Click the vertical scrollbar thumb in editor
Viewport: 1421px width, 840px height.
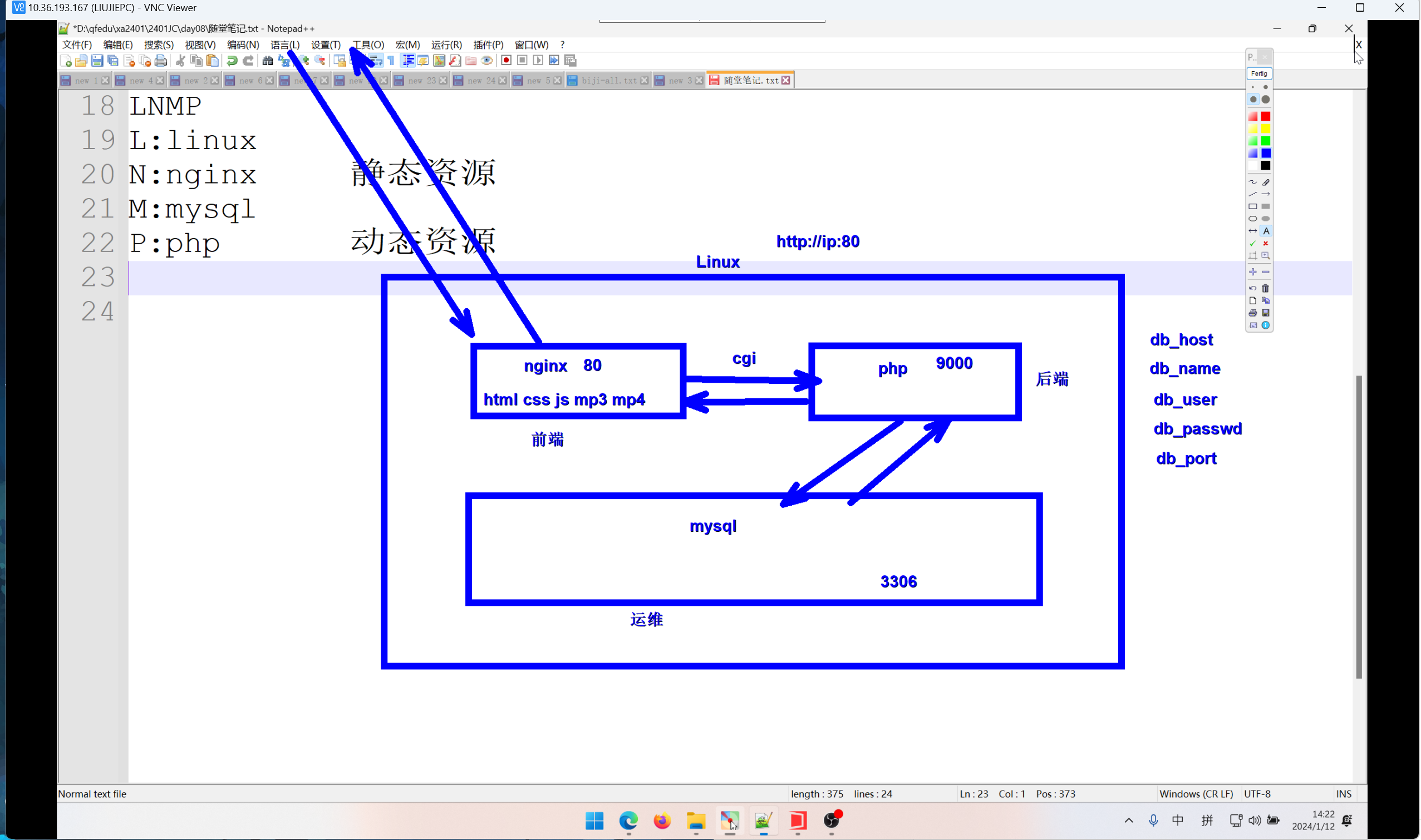1358,526
